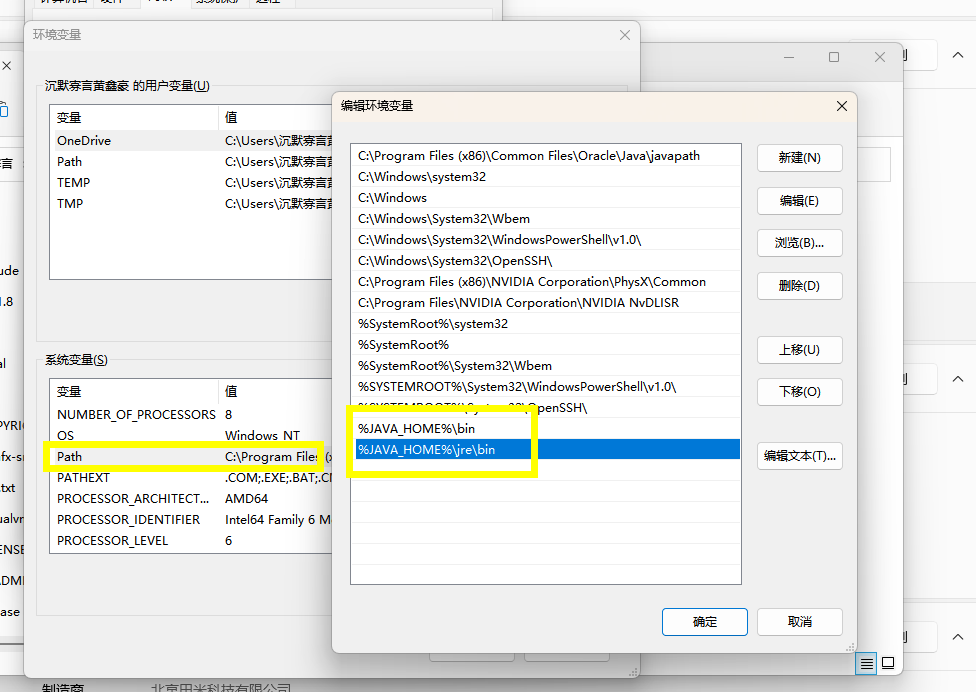This screenshot has width=976, height=692.
Task: Close the 环境变量 window
Action: point(625,35)
